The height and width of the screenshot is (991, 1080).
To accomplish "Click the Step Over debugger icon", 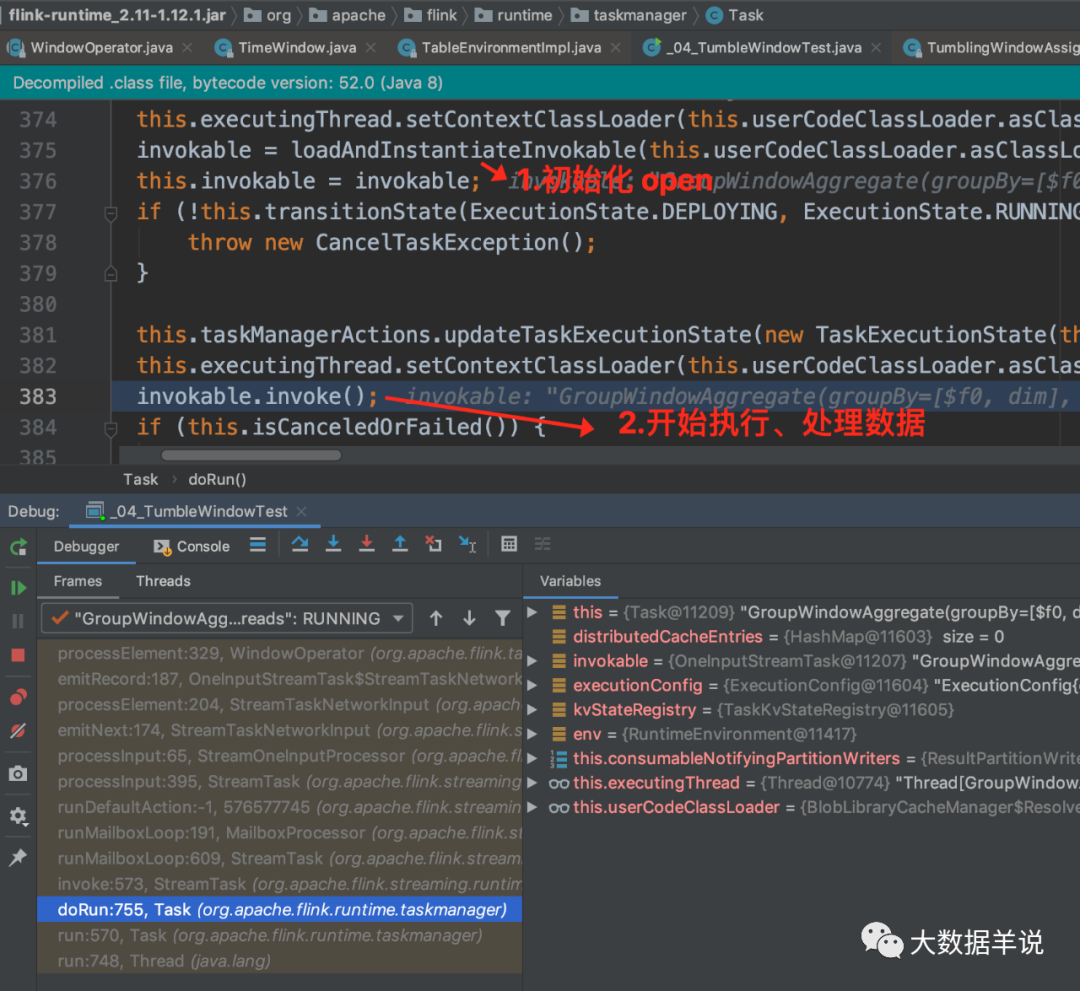I will coord(300,543).
